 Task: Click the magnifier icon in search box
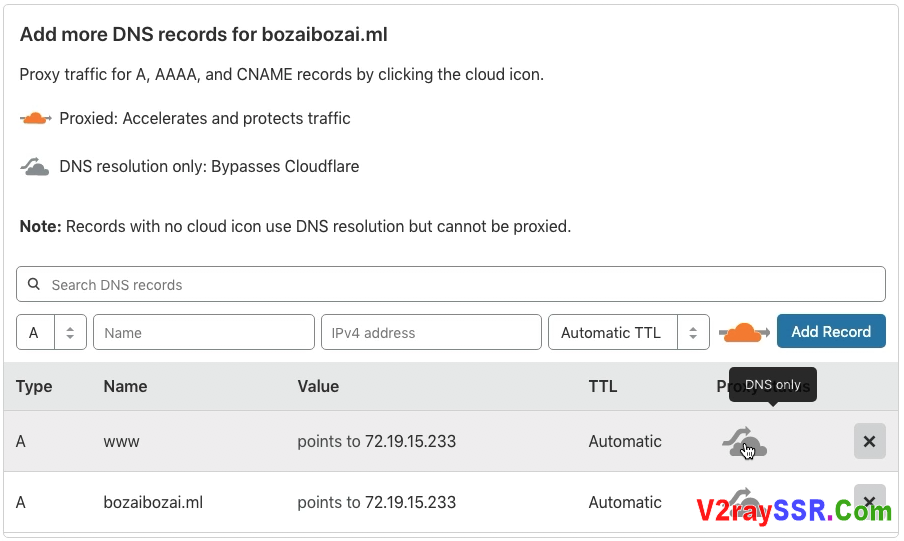click(x=34, y=285)
